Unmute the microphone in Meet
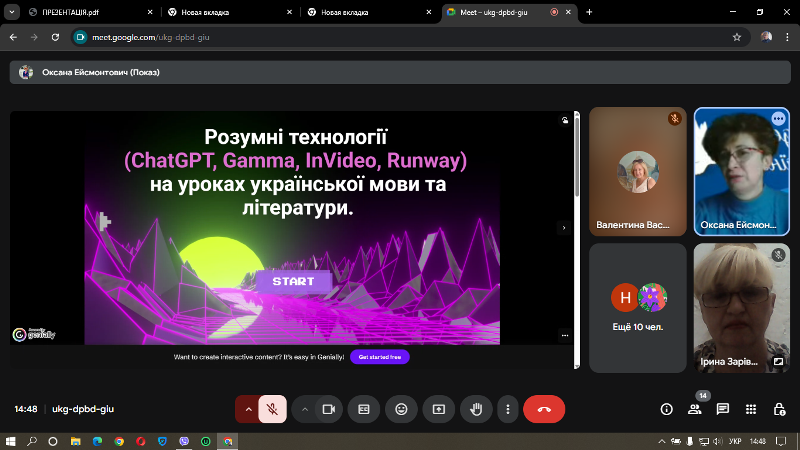The image size is (800, 450). click(x=272, y=409)
